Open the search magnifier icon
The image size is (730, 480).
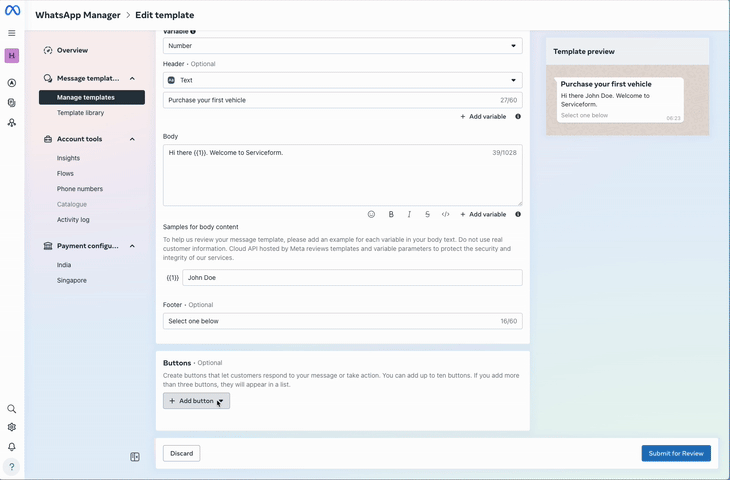click(x=12, y=409)
